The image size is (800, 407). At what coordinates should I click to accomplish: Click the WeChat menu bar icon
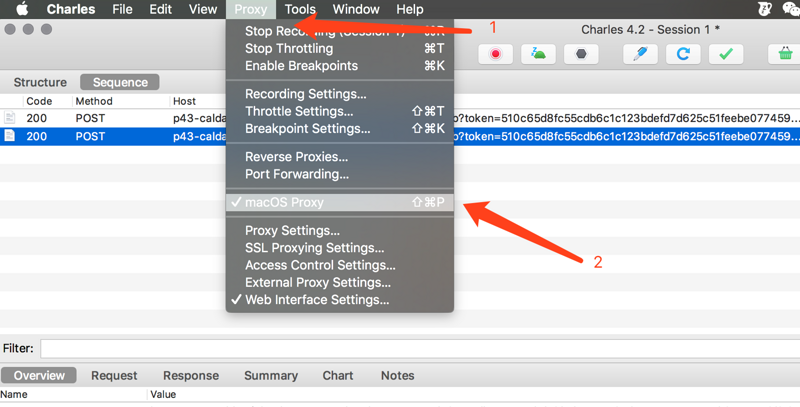pyautogui.click(x=791, y=9)
